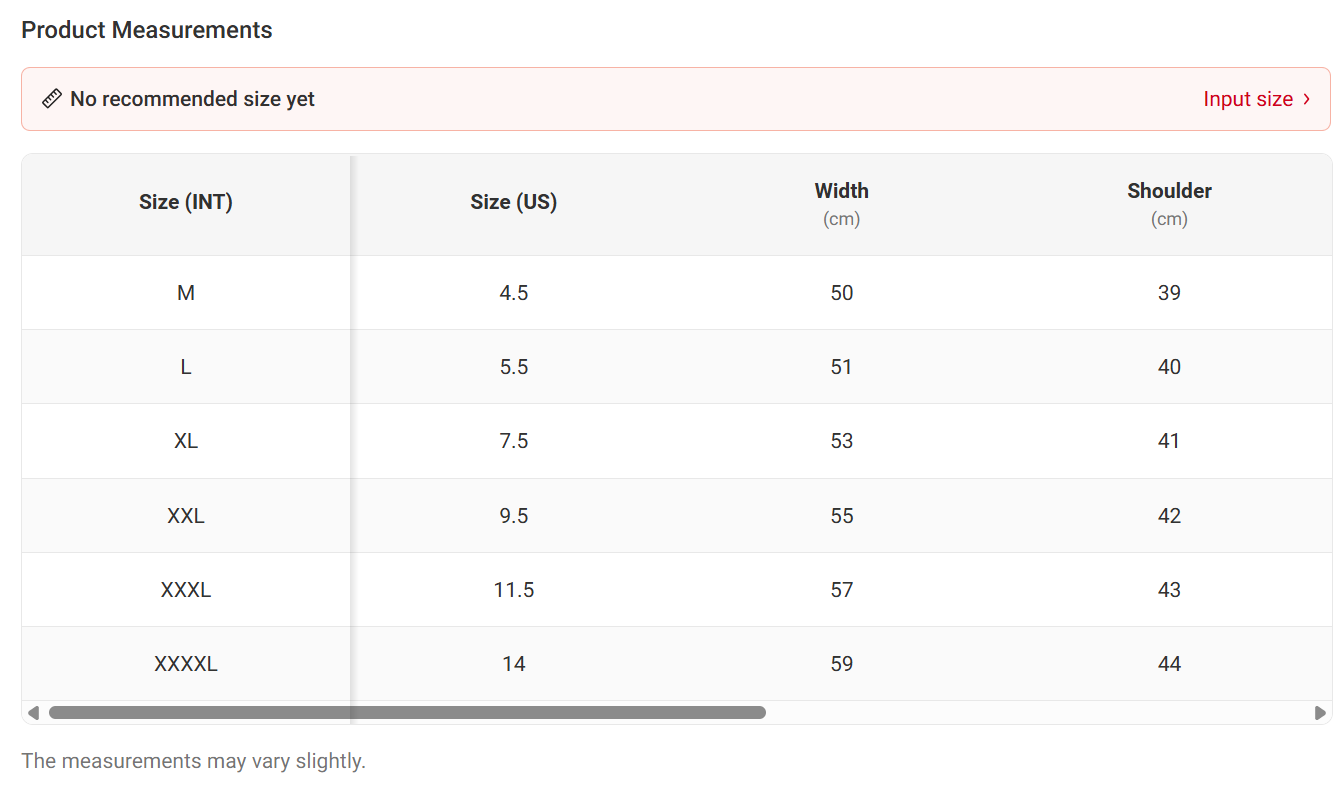Click the Input size link

tap(1248, 99)
